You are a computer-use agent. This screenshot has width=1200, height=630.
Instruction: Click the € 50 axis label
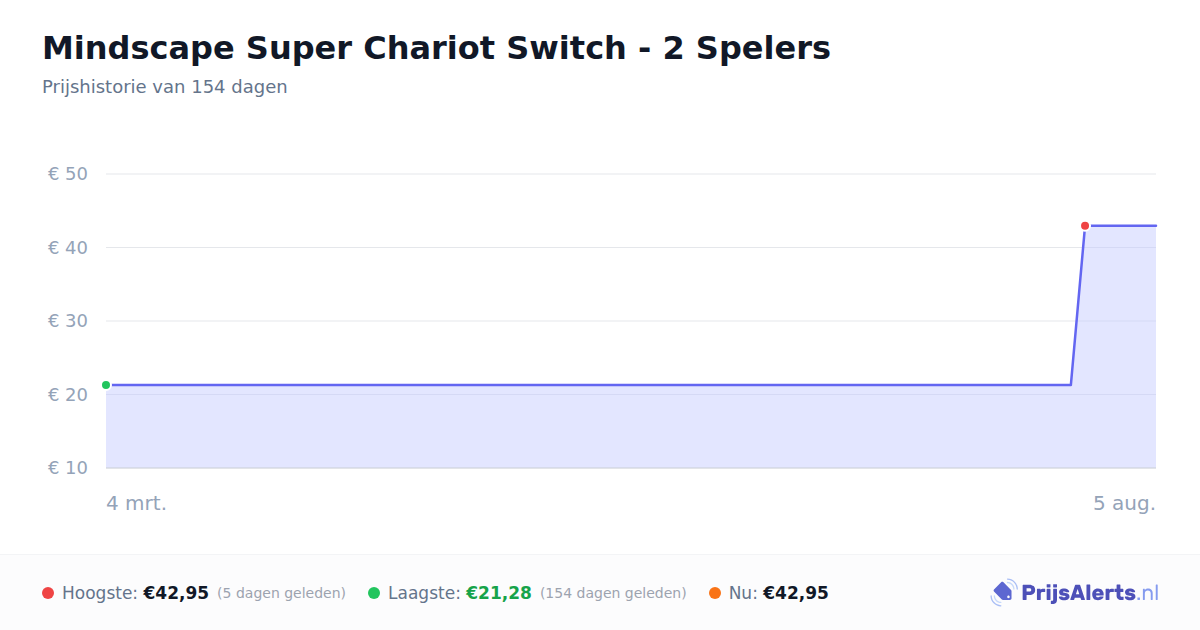pos(68,174)
